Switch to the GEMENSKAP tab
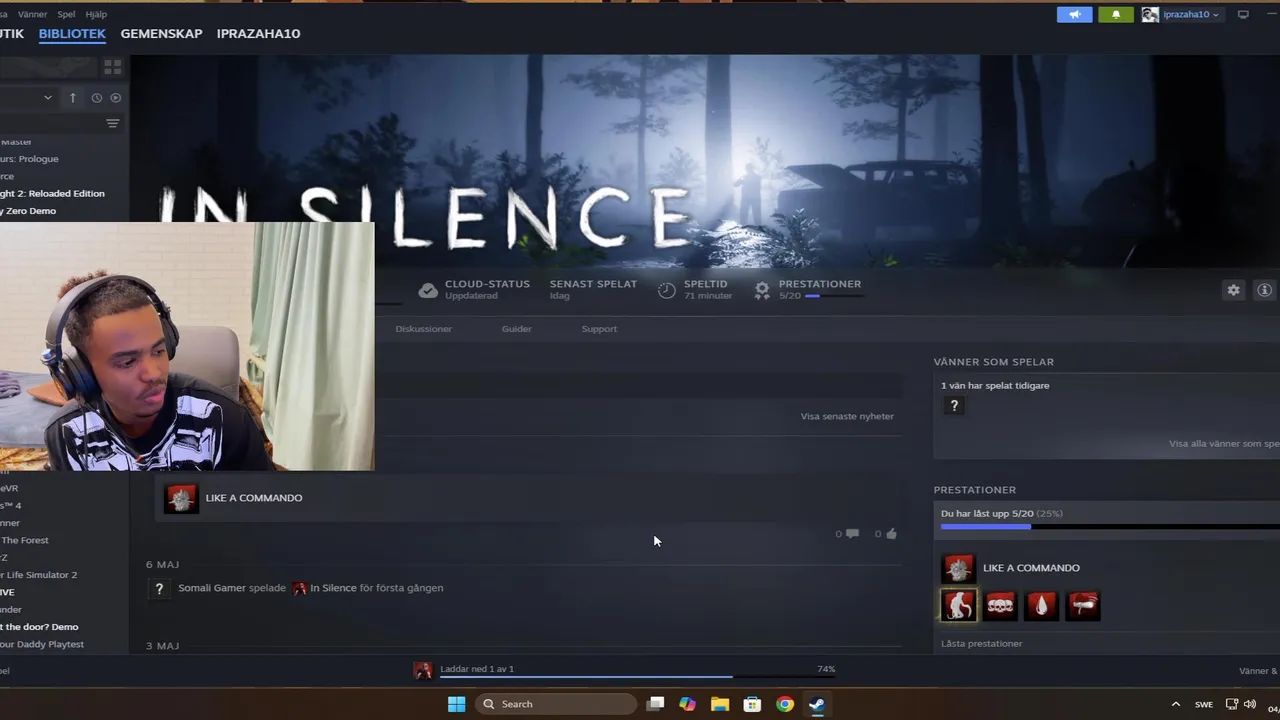The height and width of the screenshot is (720, 1280). tap(161, 34)
